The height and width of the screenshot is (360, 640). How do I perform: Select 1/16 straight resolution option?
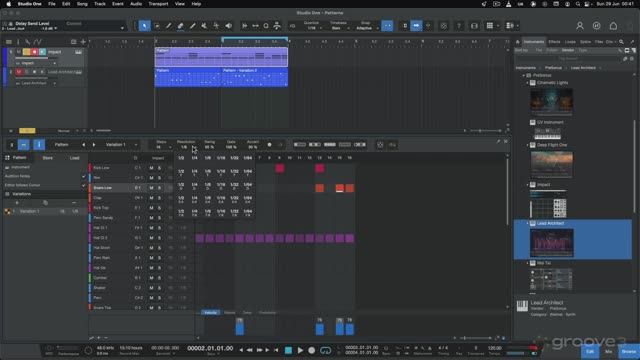tap(221, 158)
